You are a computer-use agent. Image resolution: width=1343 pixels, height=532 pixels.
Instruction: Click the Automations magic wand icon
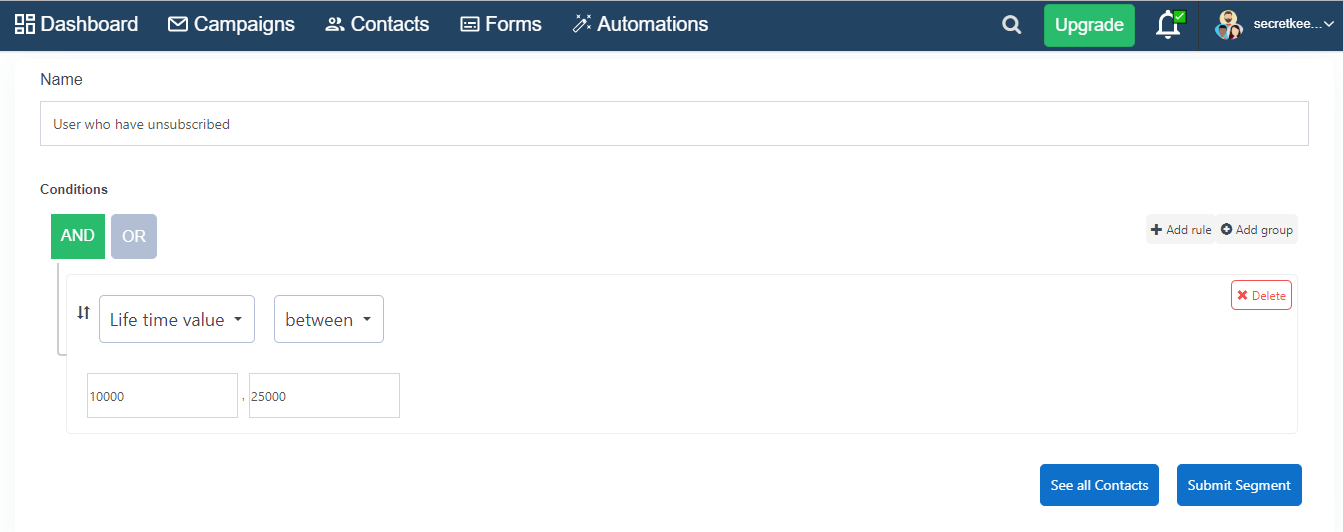582,24
